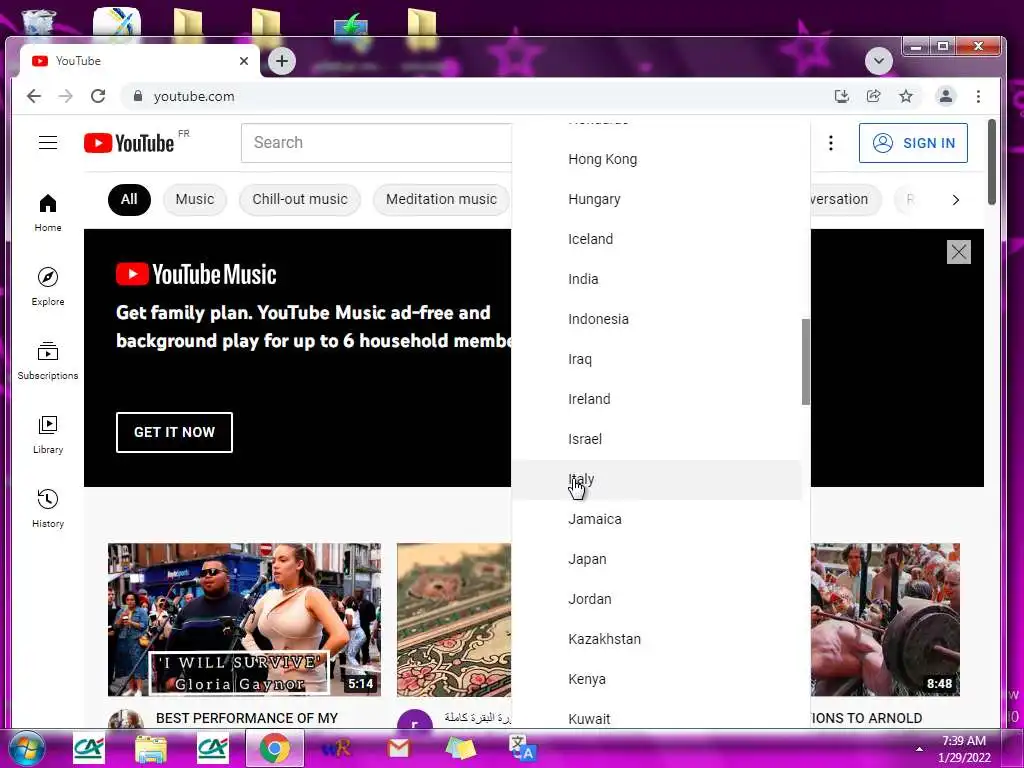Screen dimensions: 1024x768
Task: Select the Meditation music chip
Action: tap(441, 199)
